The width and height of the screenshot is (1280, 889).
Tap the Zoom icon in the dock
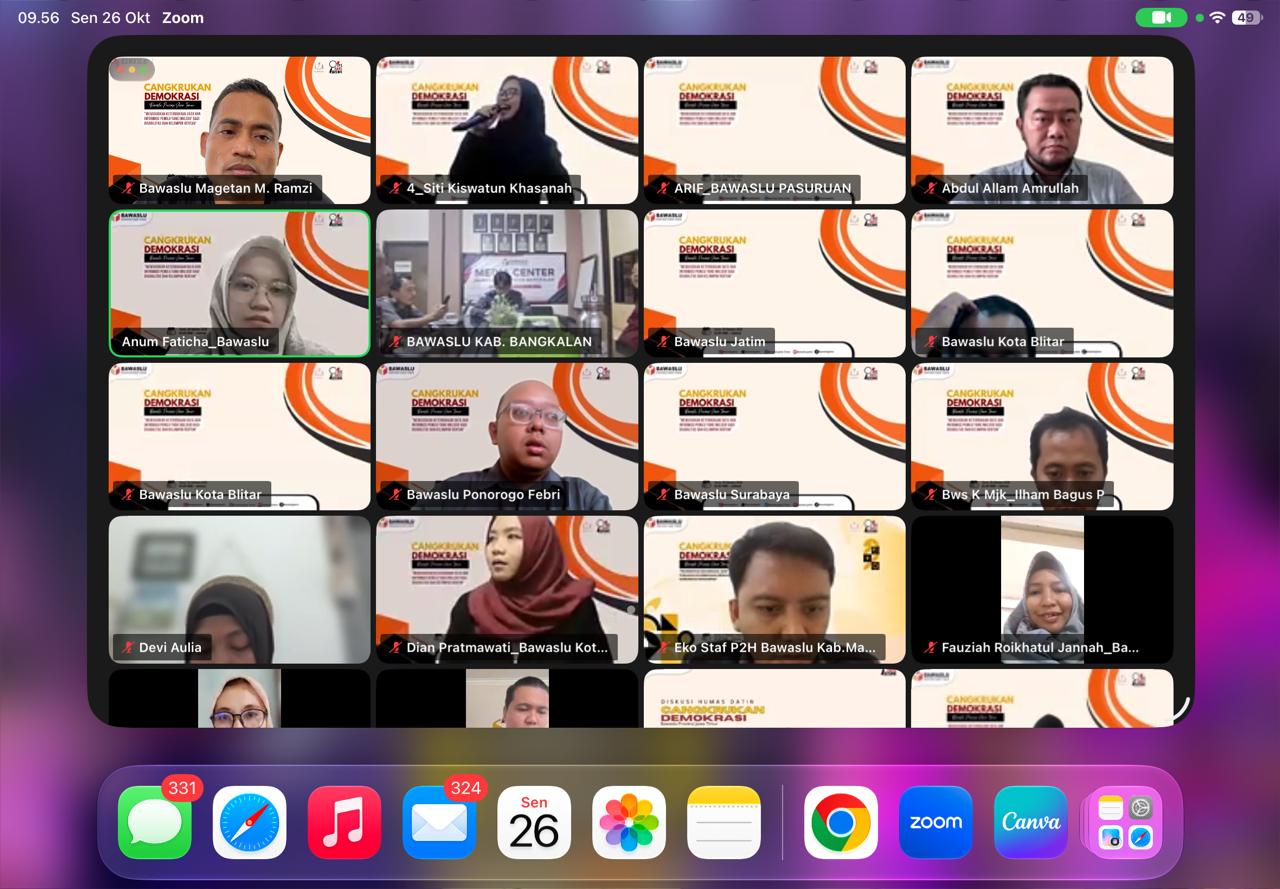[x=936, y=822]
